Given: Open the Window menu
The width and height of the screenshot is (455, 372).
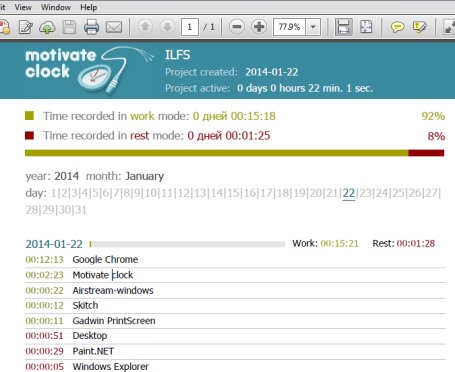Looking at the screenshot, I should pos(56,7).
